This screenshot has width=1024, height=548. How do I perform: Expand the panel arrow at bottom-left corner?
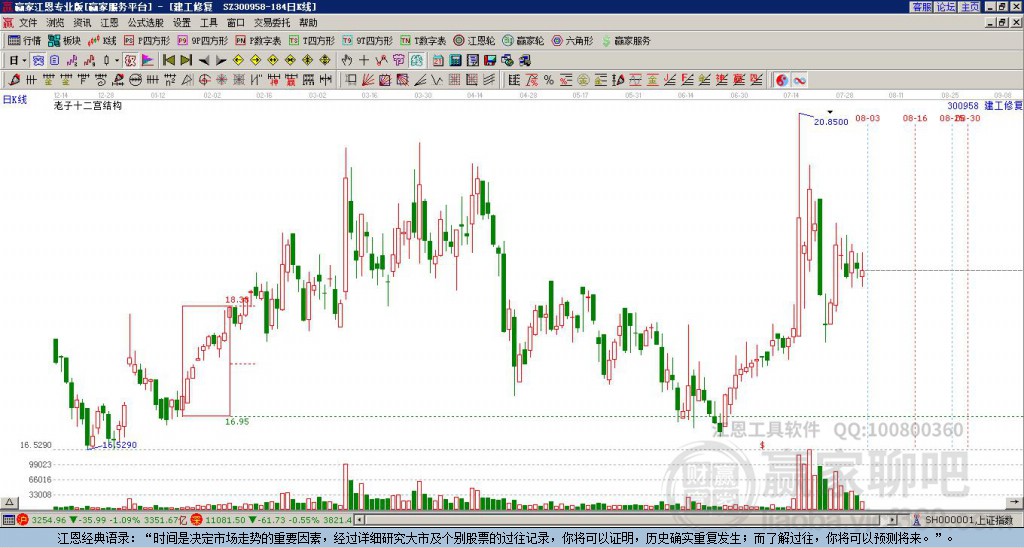pos(8,502)
